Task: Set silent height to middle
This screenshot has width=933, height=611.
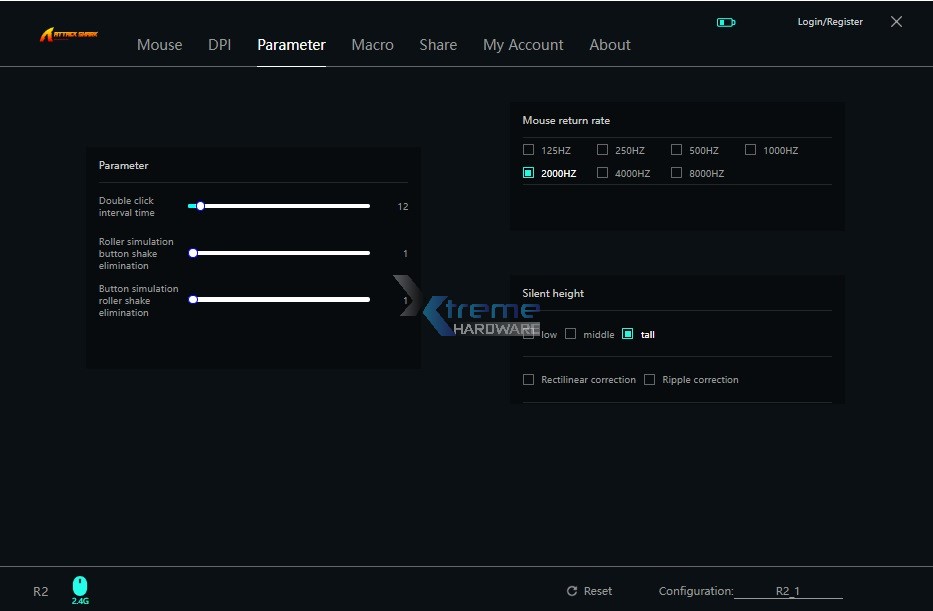Action: 571,334
